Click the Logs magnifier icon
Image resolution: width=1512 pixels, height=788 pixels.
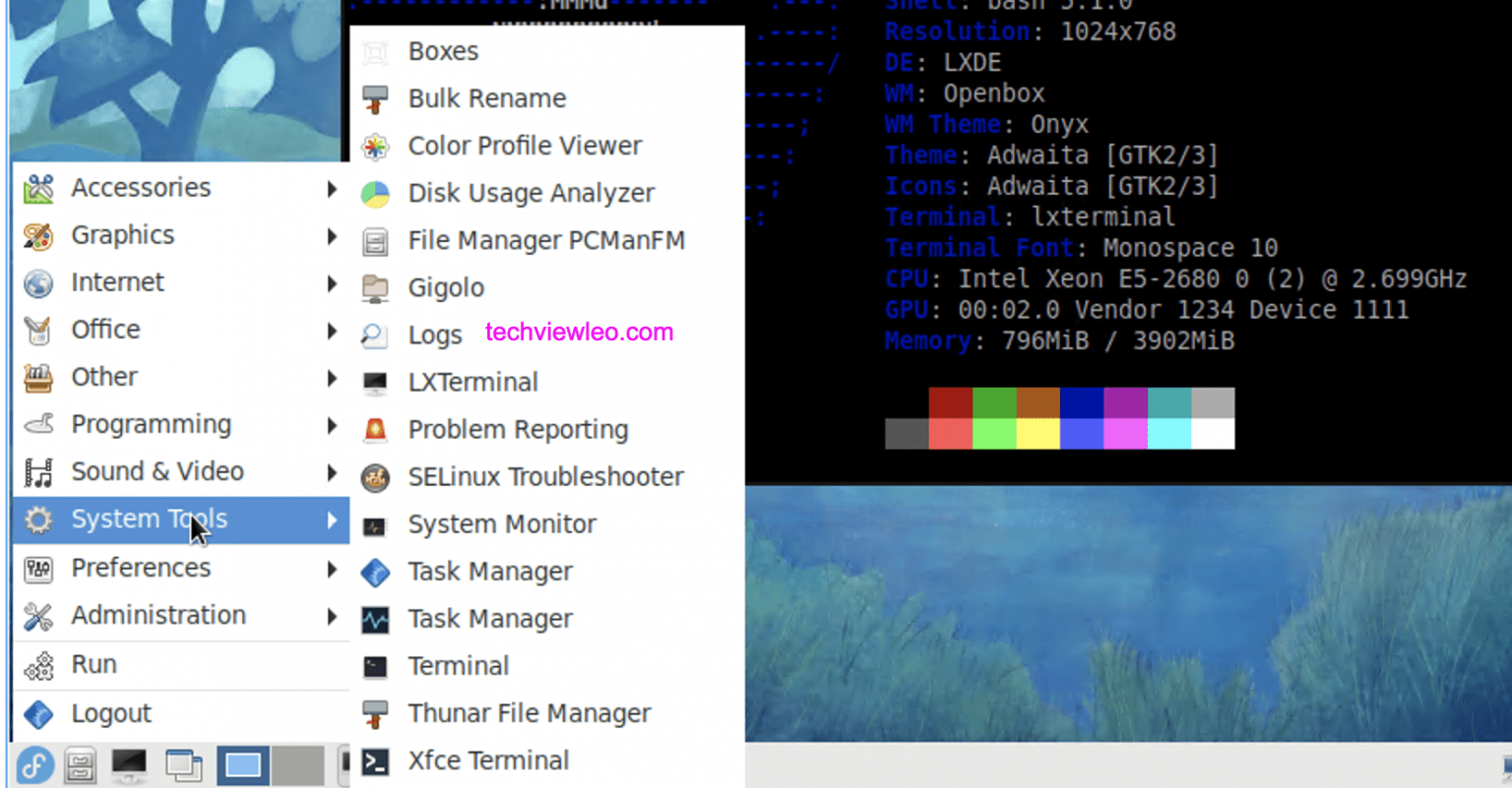(375, 335)
